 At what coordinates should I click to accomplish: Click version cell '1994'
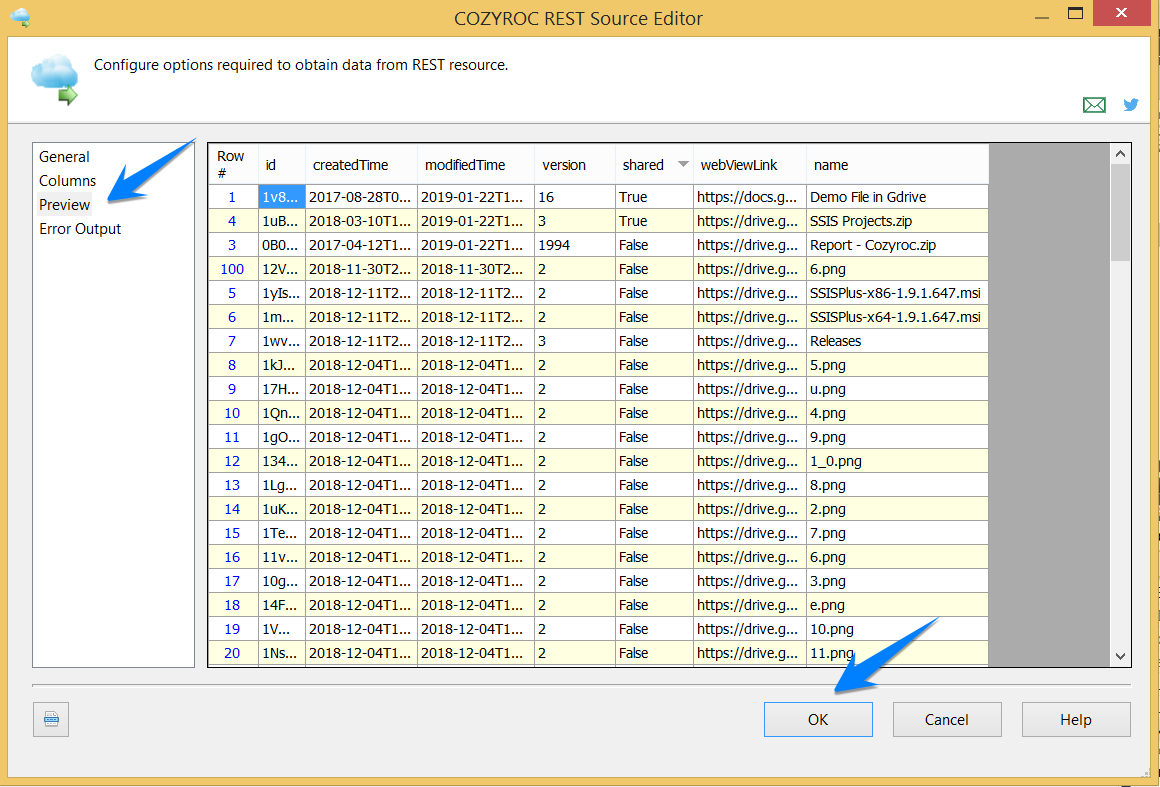pos(575,245)
